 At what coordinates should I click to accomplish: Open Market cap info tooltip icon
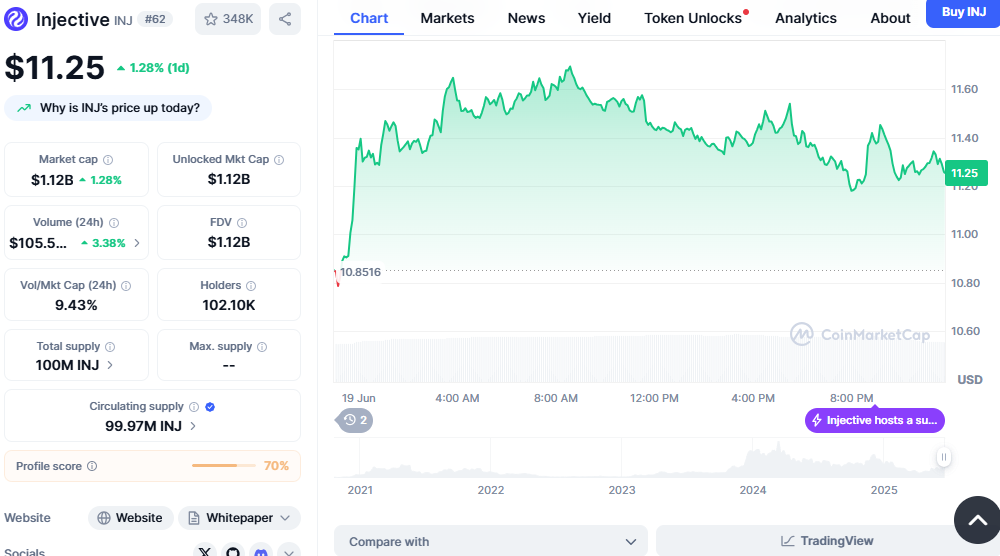[x=108, y=159]
